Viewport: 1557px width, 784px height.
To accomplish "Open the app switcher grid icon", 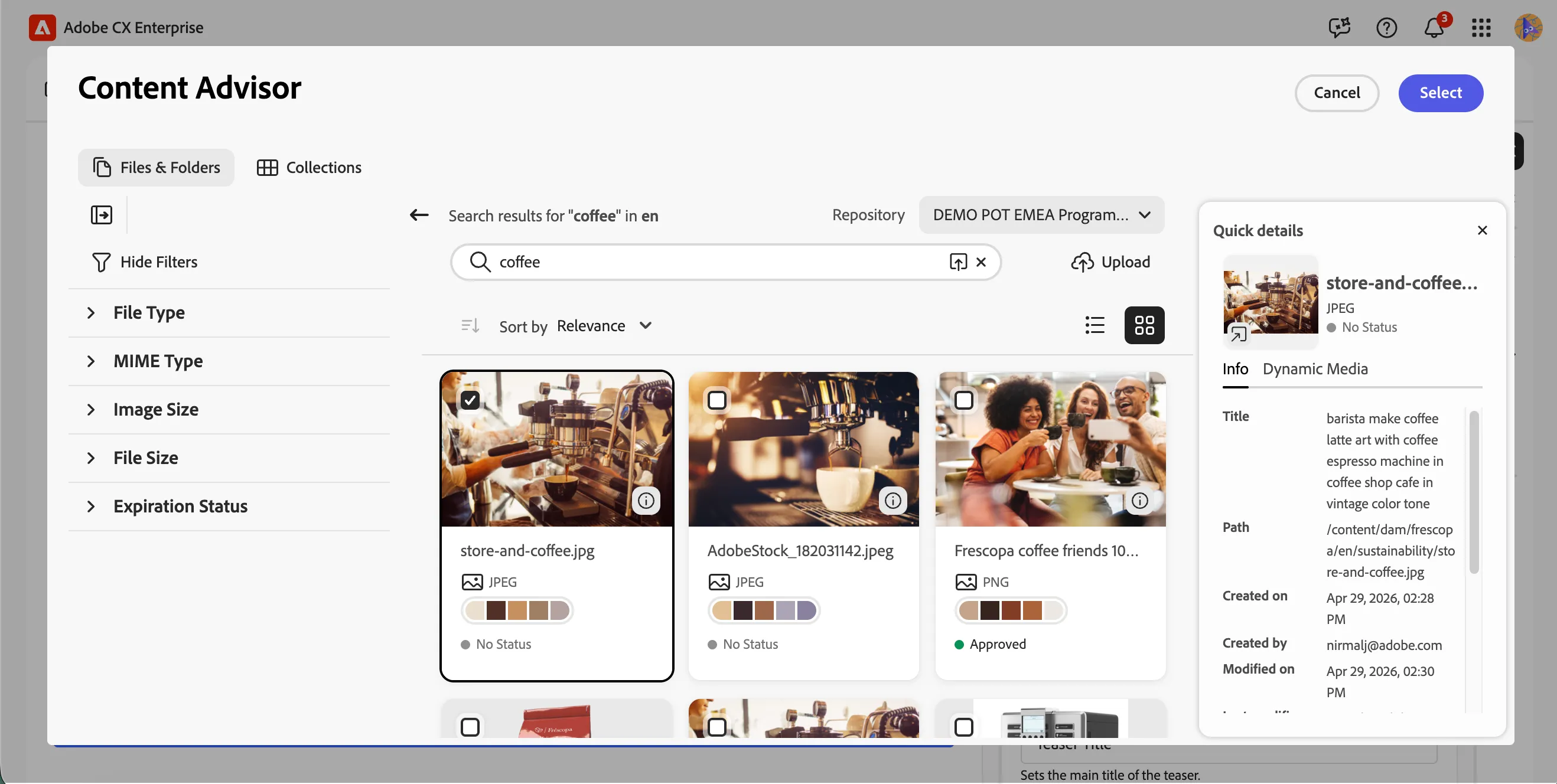I will [x=1481, y=27].
